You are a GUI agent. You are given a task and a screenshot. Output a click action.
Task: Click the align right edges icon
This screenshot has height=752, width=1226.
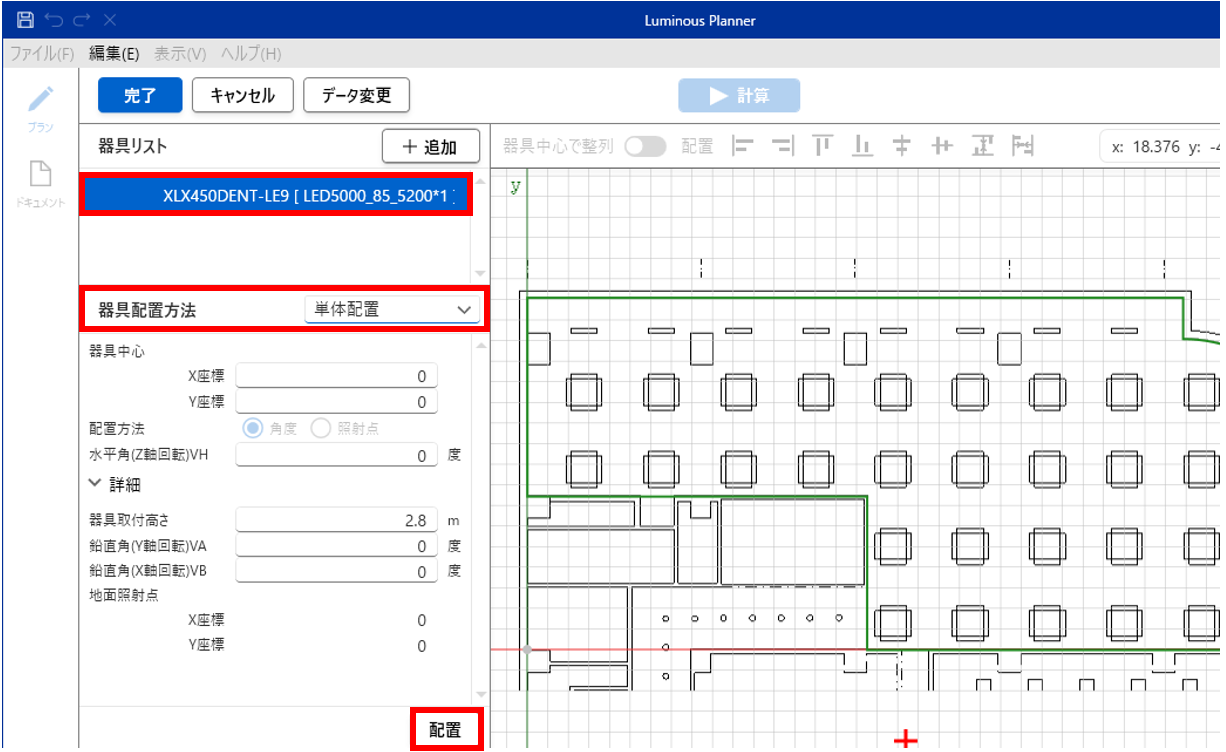click(783, 146)
